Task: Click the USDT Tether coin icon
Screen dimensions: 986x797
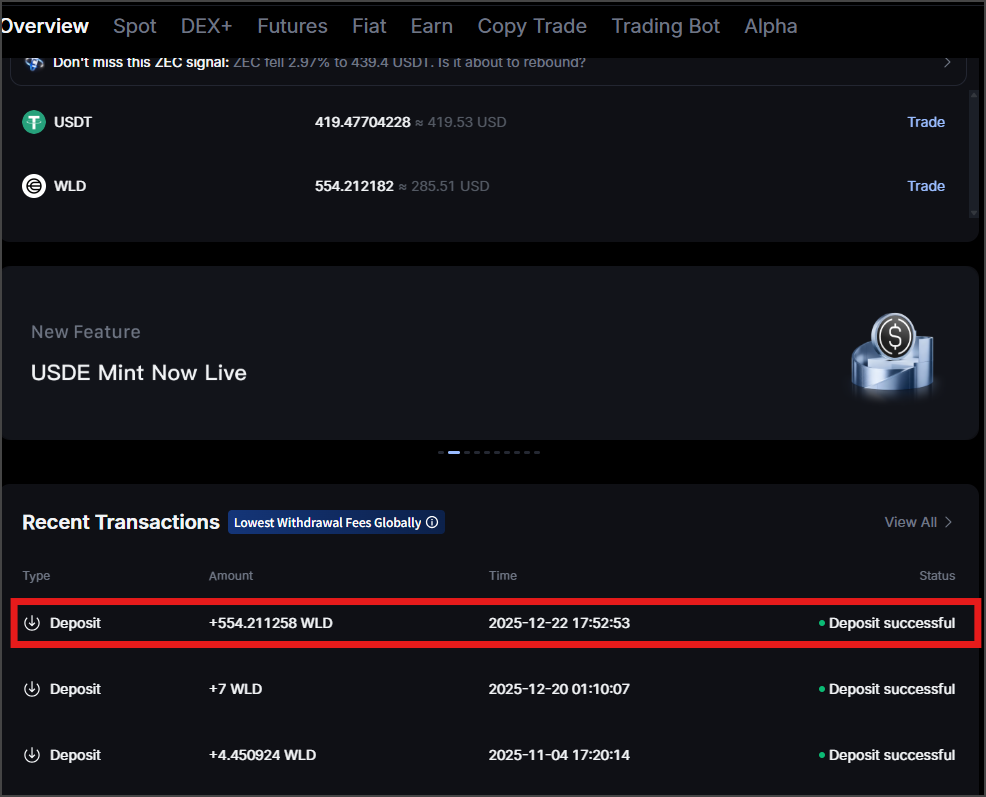Action: [x=34, y=122]
